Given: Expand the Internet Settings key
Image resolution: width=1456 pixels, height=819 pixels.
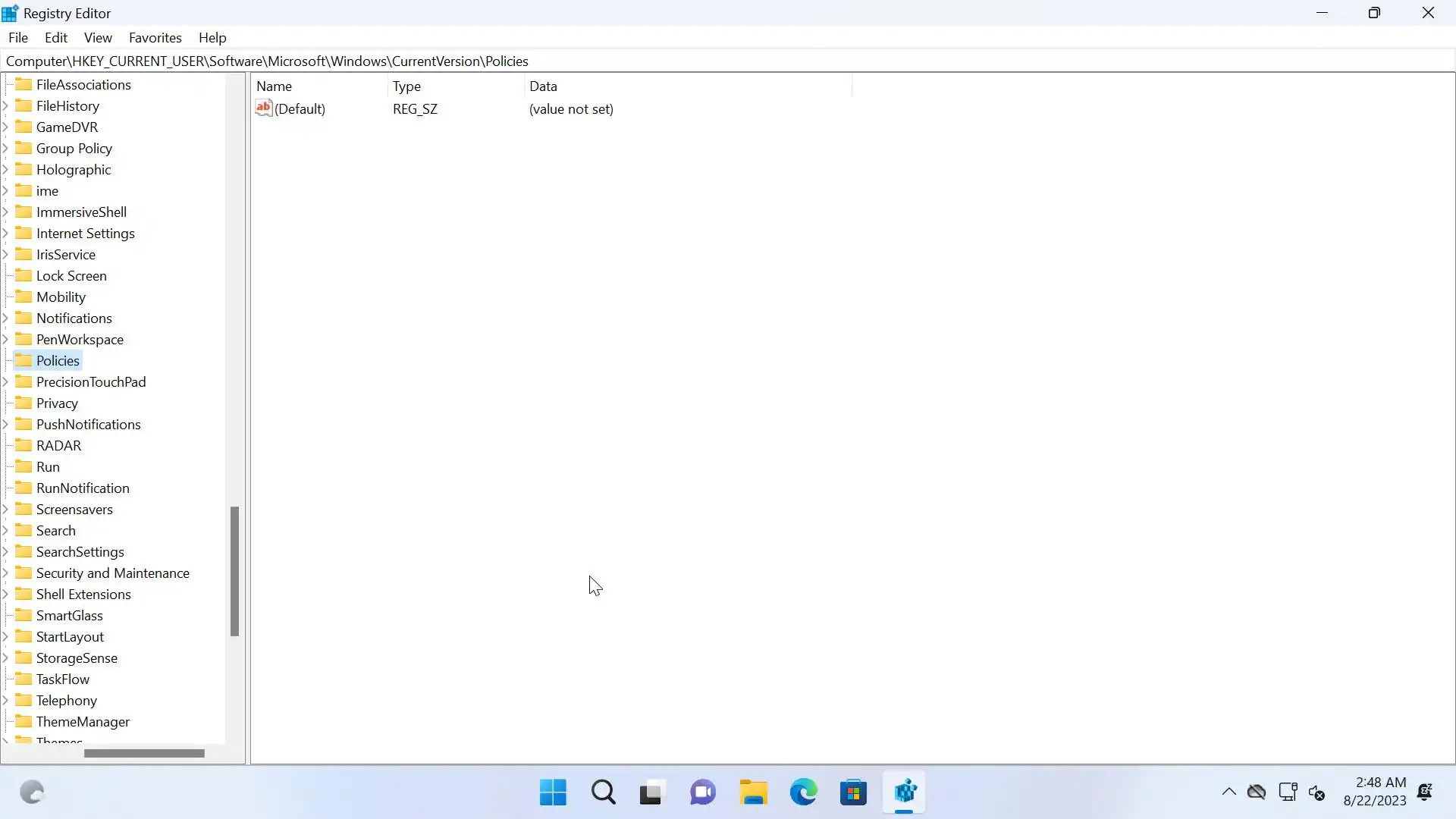Looking at the screenshot, I should point(6,233).
